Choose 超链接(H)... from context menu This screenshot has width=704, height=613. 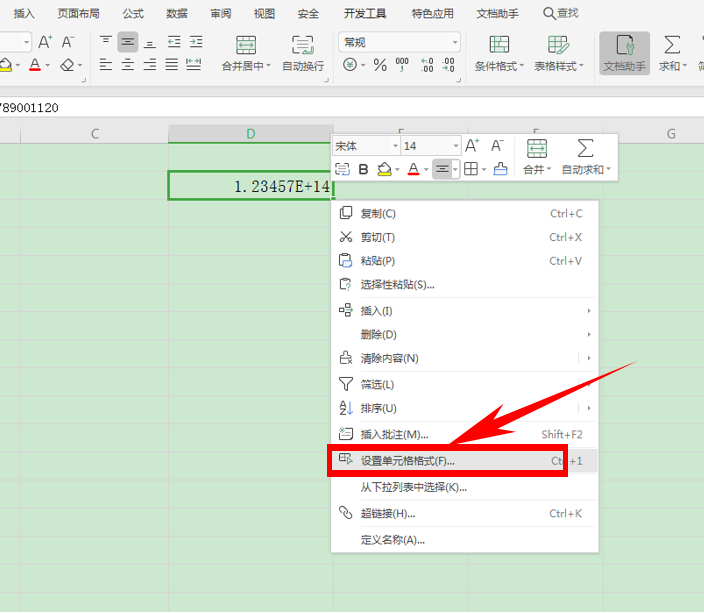tap(464, 513)
